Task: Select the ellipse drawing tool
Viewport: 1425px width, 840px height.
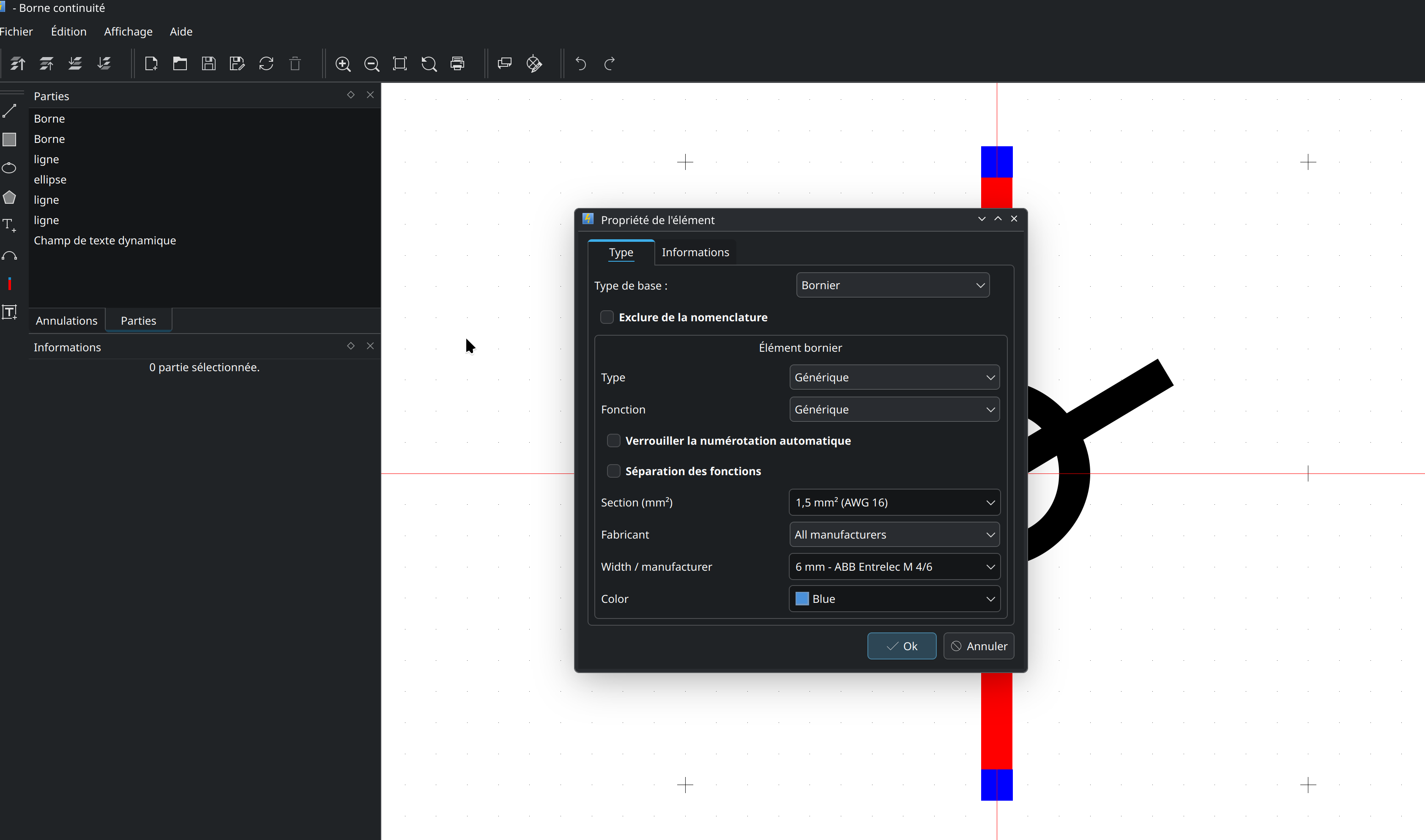Action: (x=10, y=168)
